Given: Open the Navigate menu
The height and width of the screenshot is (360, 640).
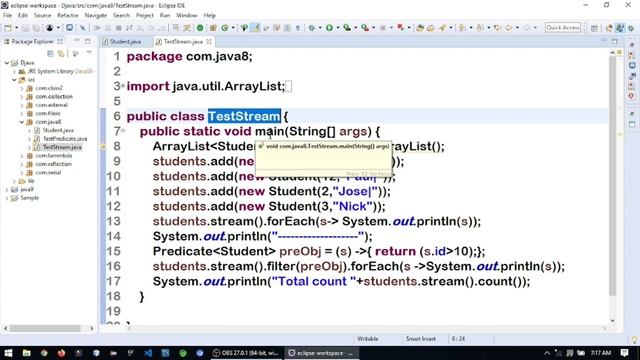Looking at the screenshot, I should pos(96,16).
